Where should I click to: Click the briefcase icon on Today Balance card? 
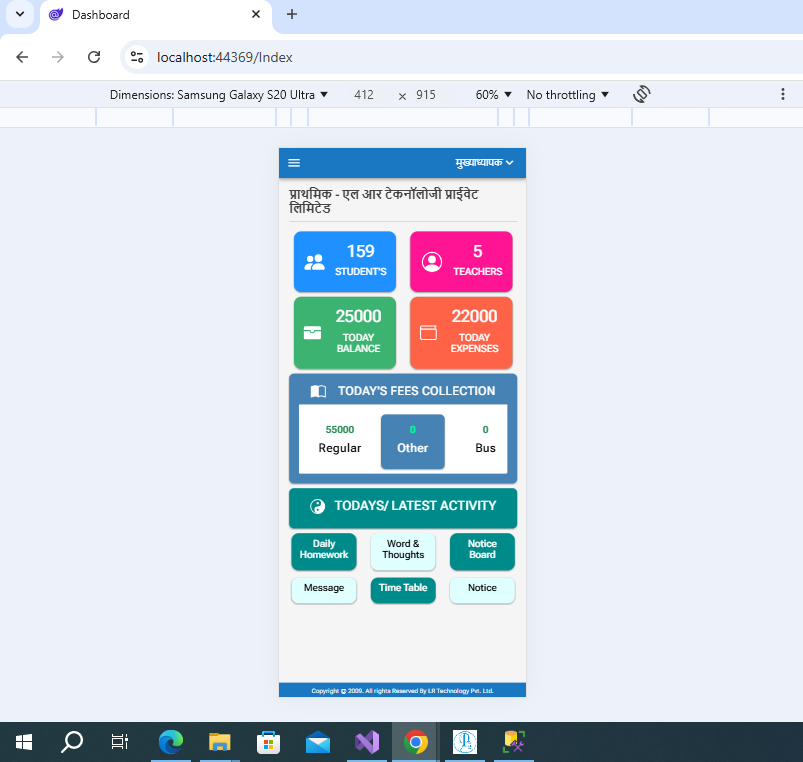(x=312, y=333)
